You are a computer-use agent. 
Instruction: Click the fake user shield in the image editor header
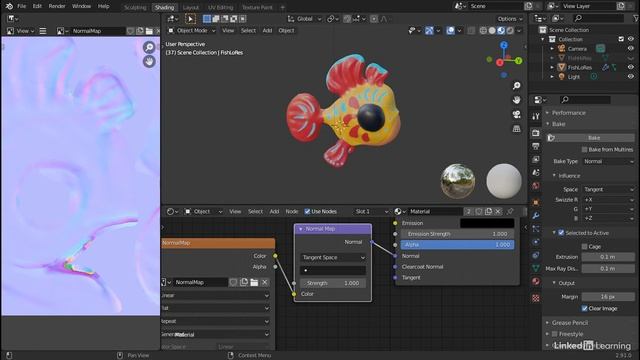tap(130, 31)
